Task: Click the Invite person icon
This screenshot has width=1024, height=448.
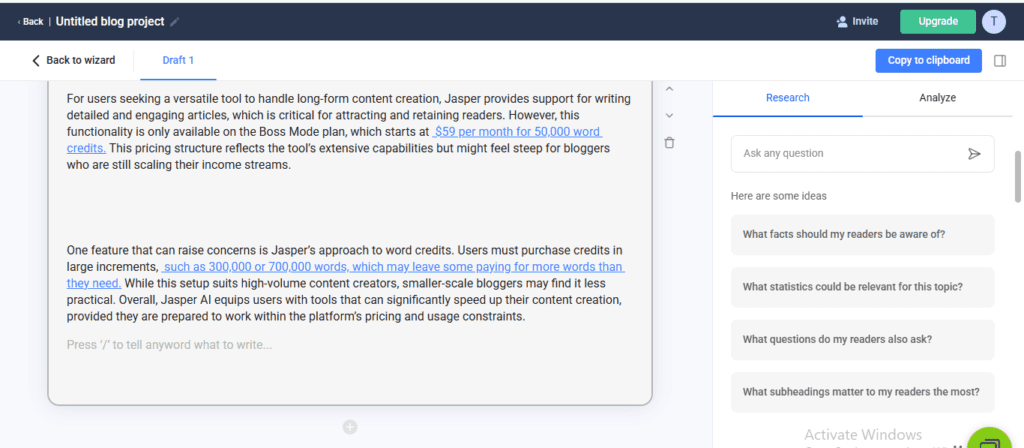Action: [x=842, y=22]
